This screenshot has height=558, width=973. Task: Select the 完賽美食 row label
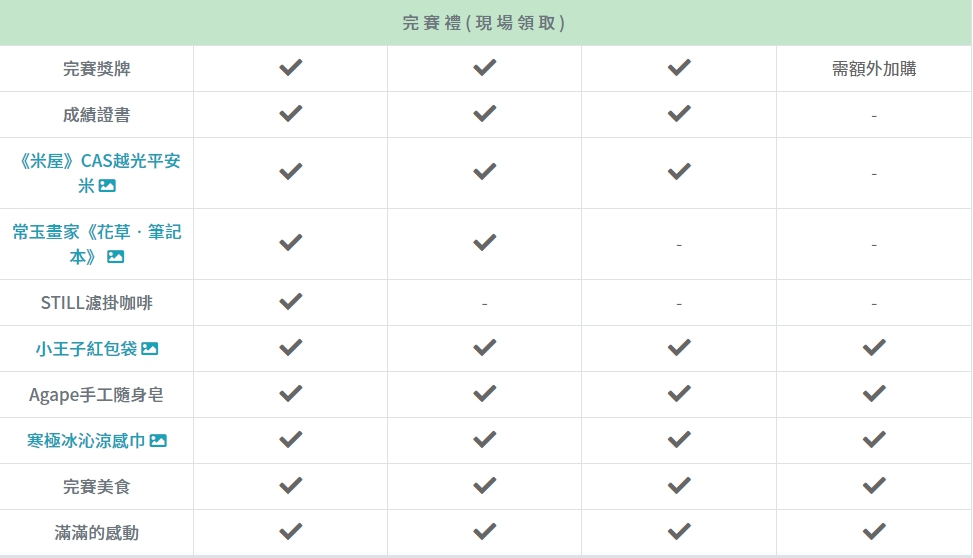point(96,487)
